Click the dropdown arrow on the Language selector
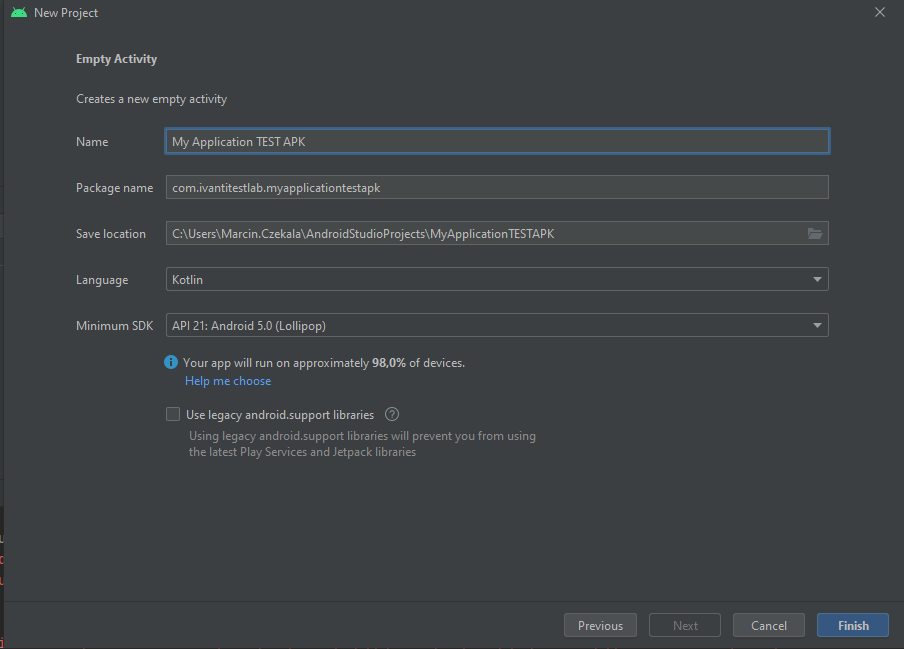 [817, 279]
